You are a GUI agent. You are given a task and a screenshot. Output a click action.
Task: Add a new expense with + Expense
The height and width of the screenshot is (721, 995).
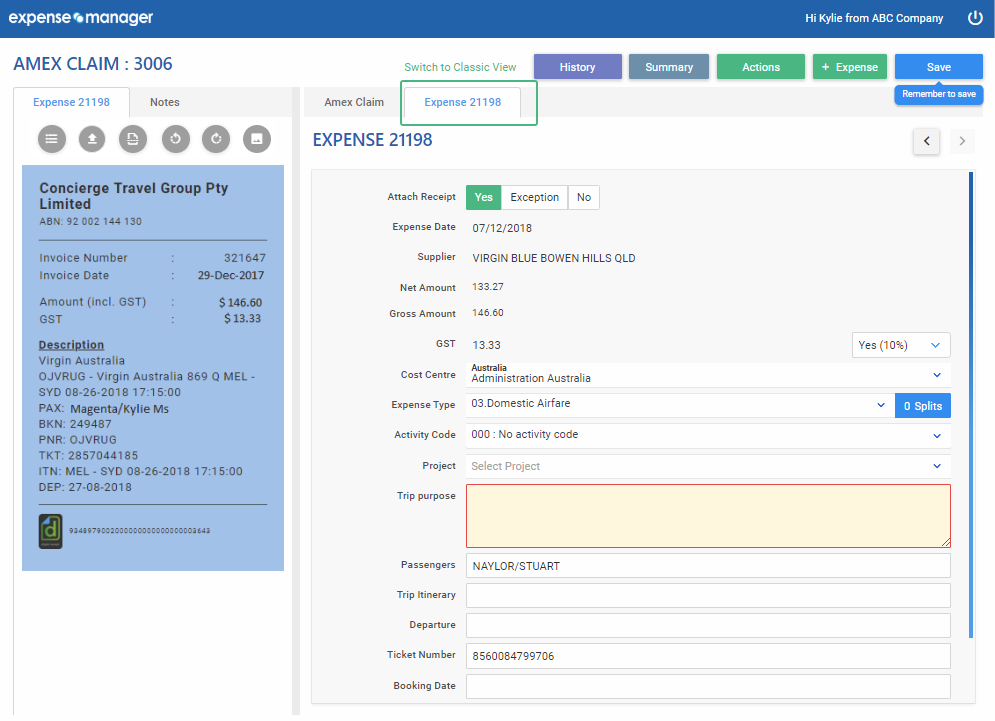[x=850, y=67]
